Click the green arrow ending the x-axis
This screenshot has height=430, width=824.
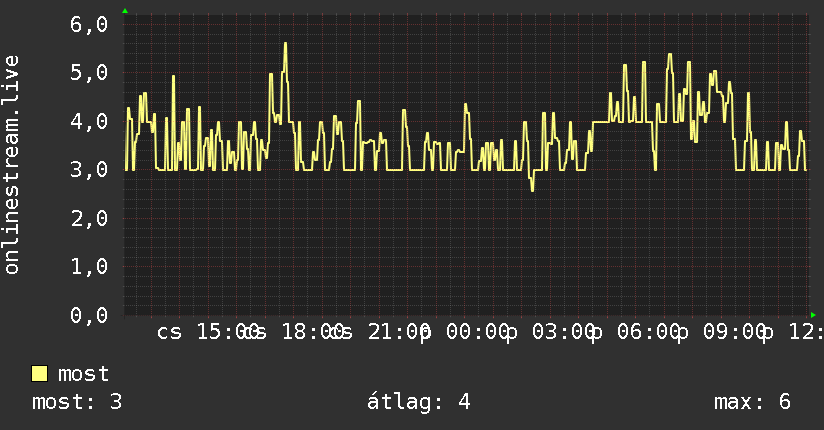point(813,315)
